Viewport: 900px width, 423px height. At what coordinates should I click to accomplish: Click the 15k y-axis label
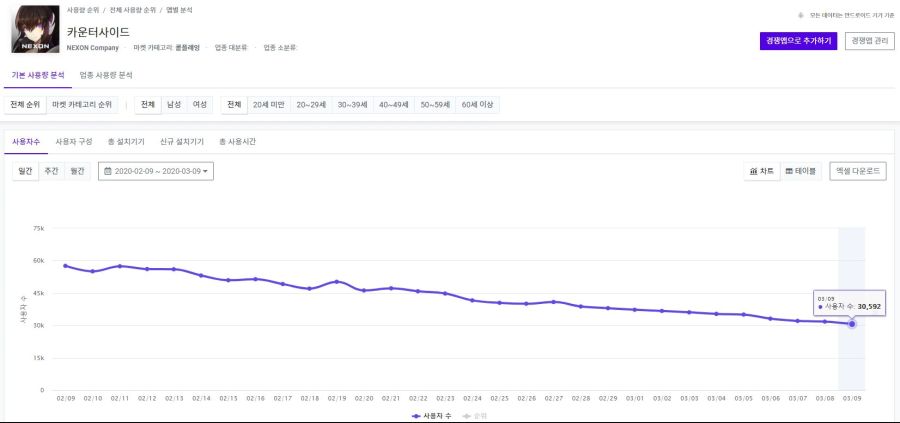[x=38, y=358]
